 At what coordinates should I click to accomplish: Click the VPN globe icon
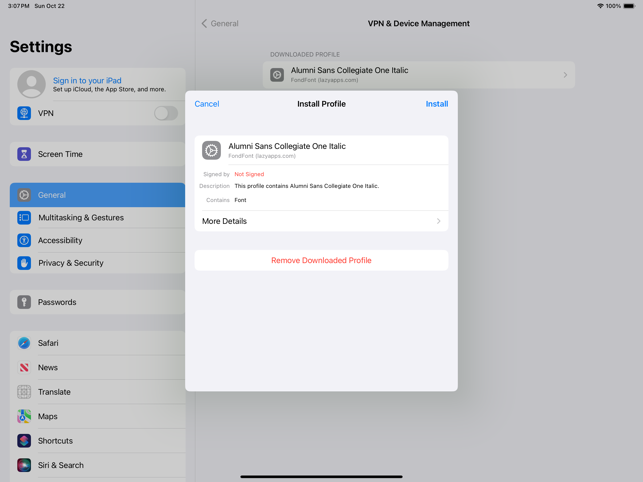(x=24, y=113)
